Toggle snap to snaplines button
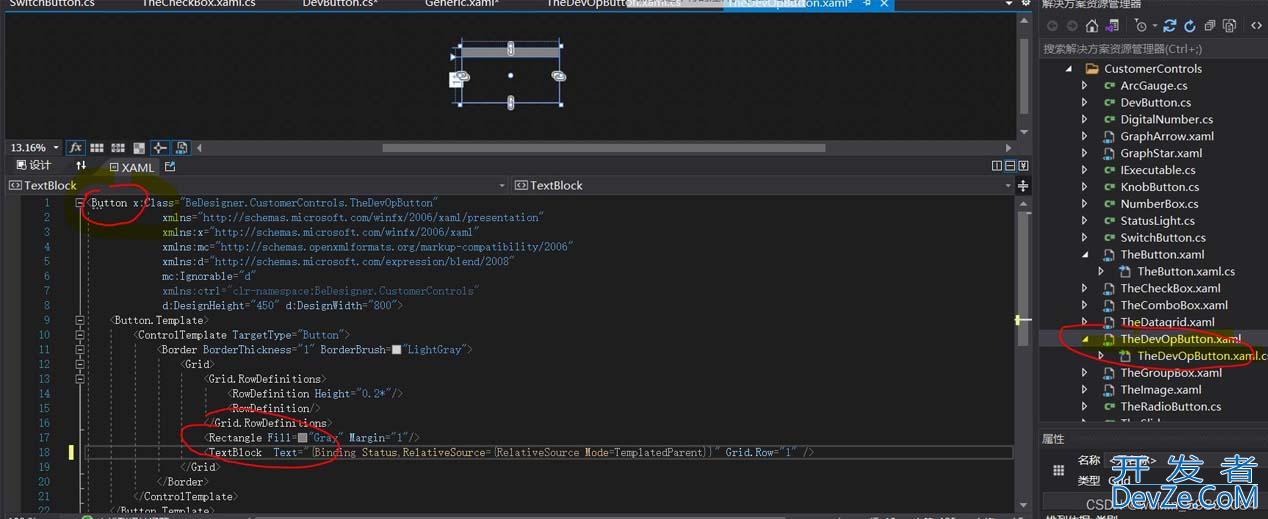Screen dimensions: 1268x519 pos(160,148)
